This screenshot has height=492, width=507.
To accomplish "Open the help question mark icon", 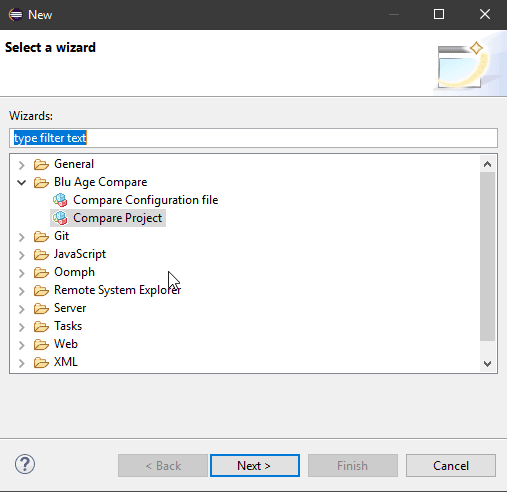I will click(x=25, y=464).
